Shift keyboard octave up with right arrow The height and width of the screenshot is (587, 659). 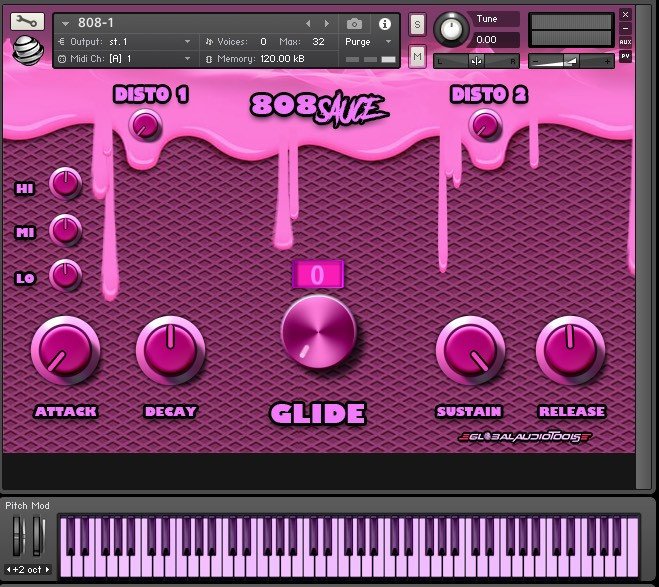pyautogui.click(x=47, y=570)
